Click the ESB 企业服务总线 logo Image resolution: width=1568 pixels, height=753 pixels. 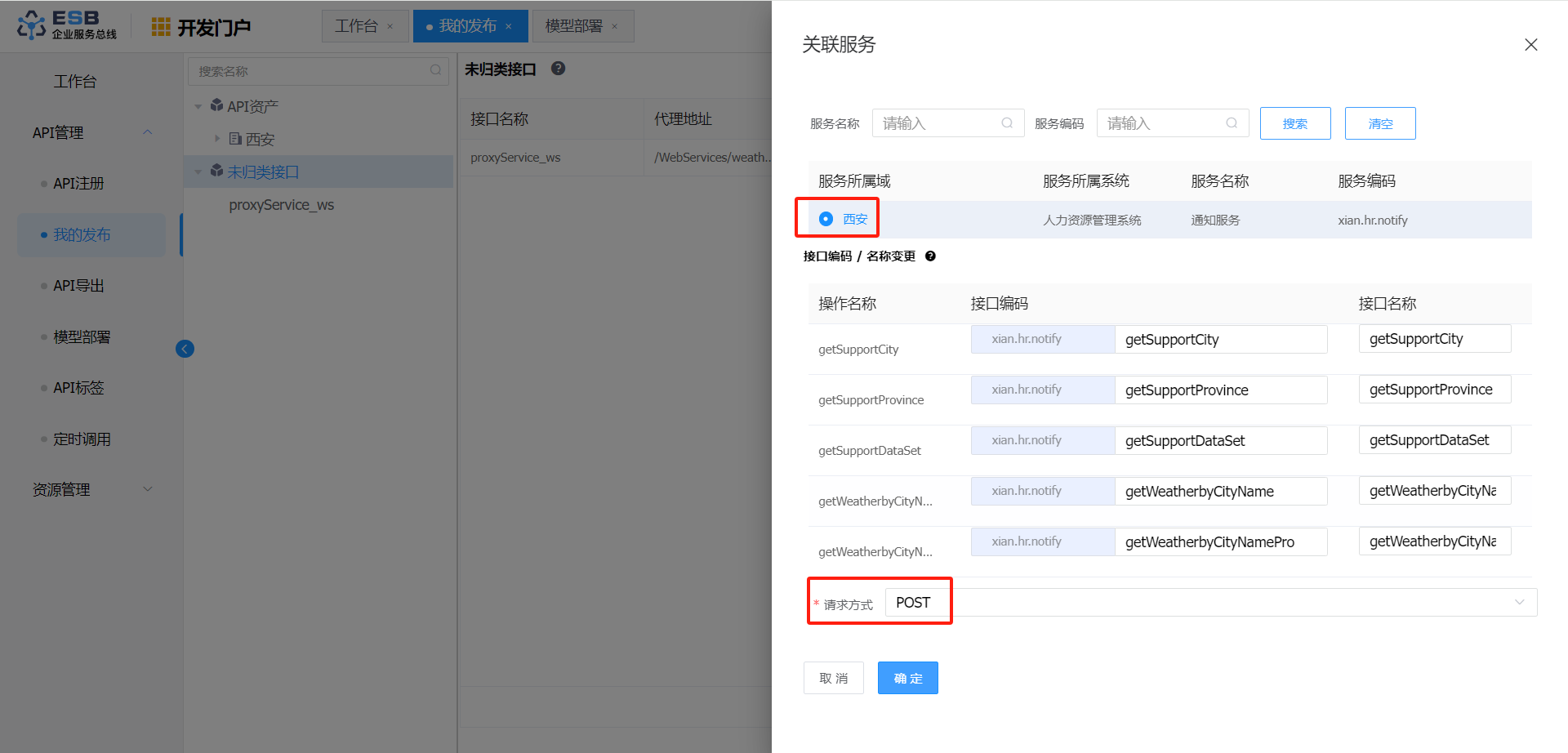click(x=67, y=25)
